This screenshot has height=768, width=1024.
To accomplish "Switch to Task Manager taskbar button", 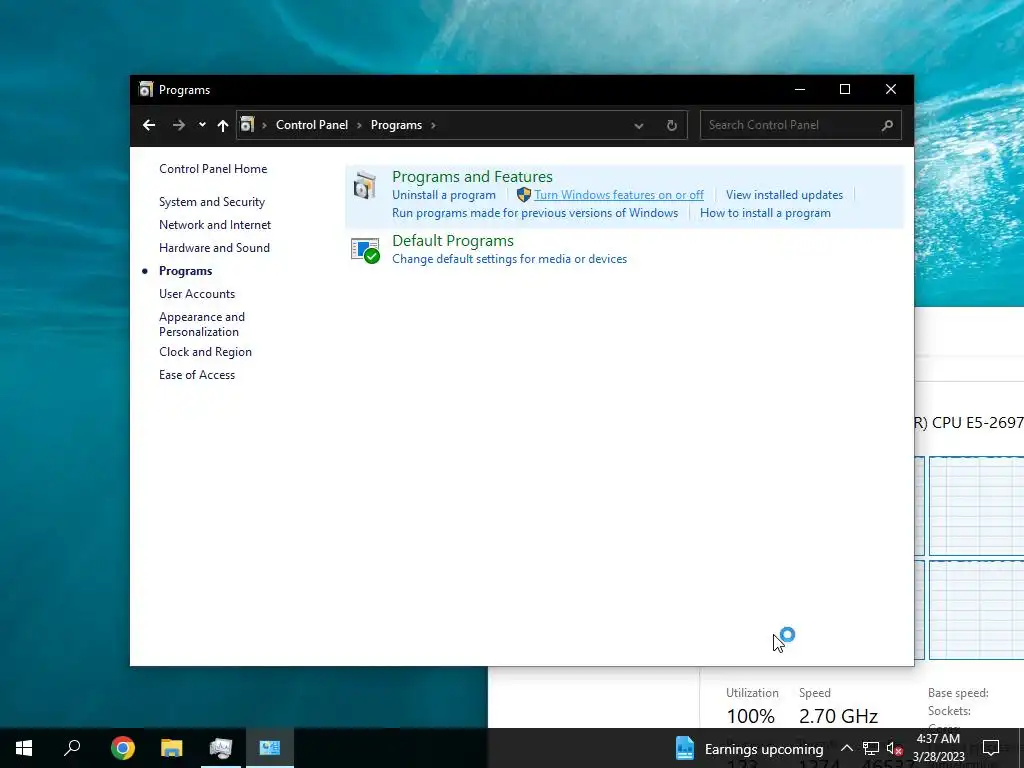I will click(221, 748).
